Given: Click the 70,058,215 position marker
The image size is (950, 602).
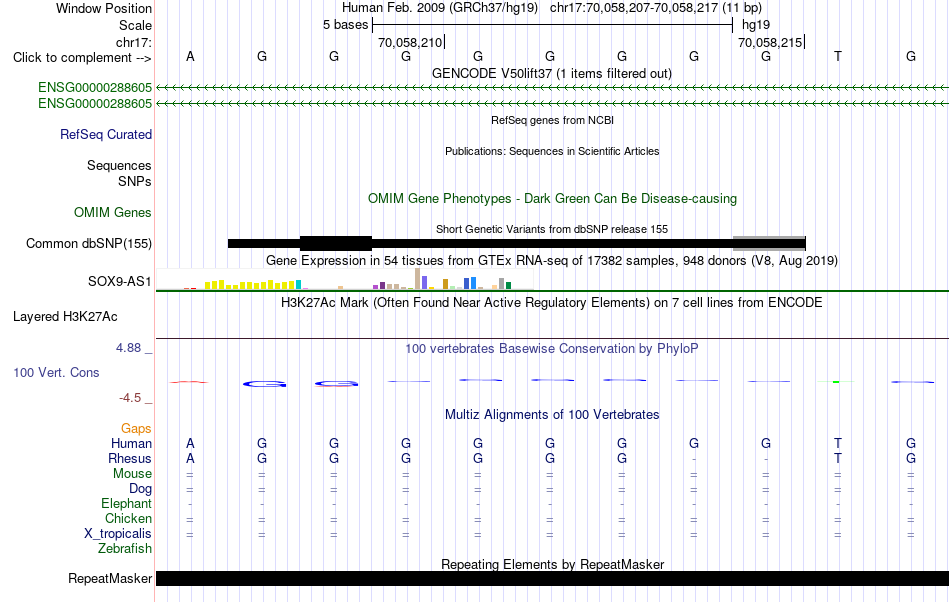Looking at the screenshot, I should 770,42.
